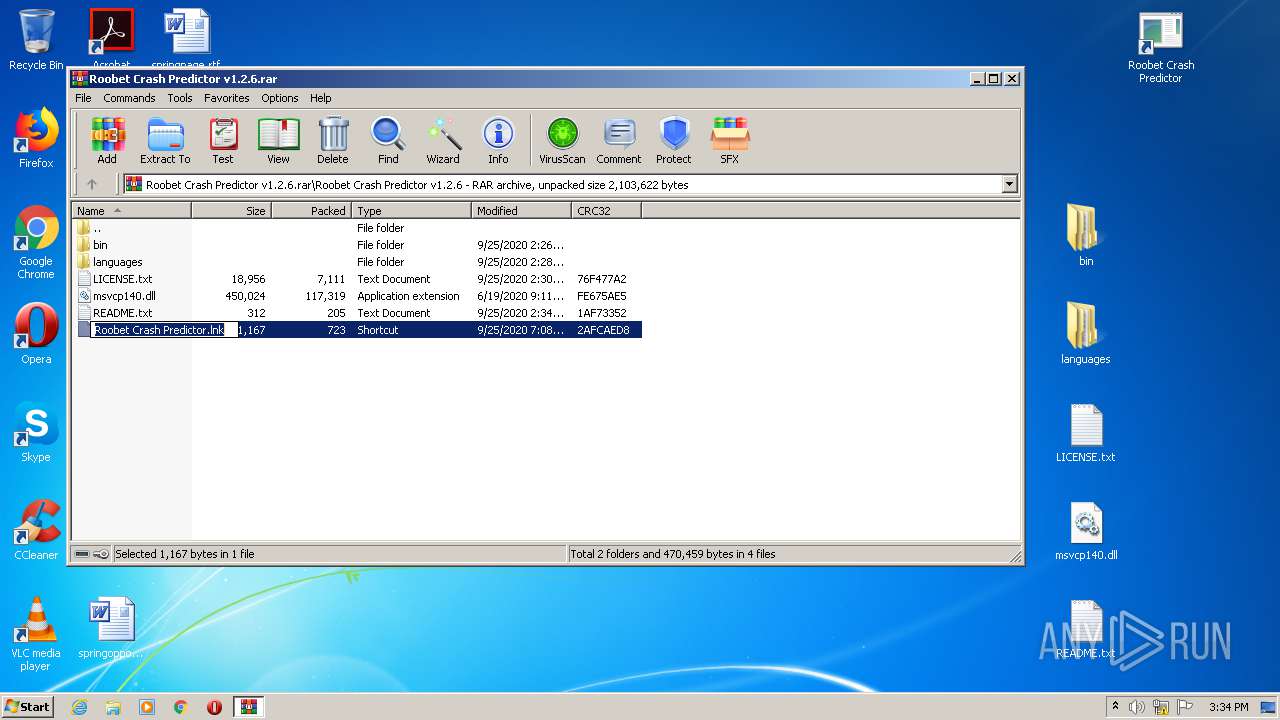The image size is (1280, 720).
Task: Click the WinRAR taskbar button
Action: [248, 707]
